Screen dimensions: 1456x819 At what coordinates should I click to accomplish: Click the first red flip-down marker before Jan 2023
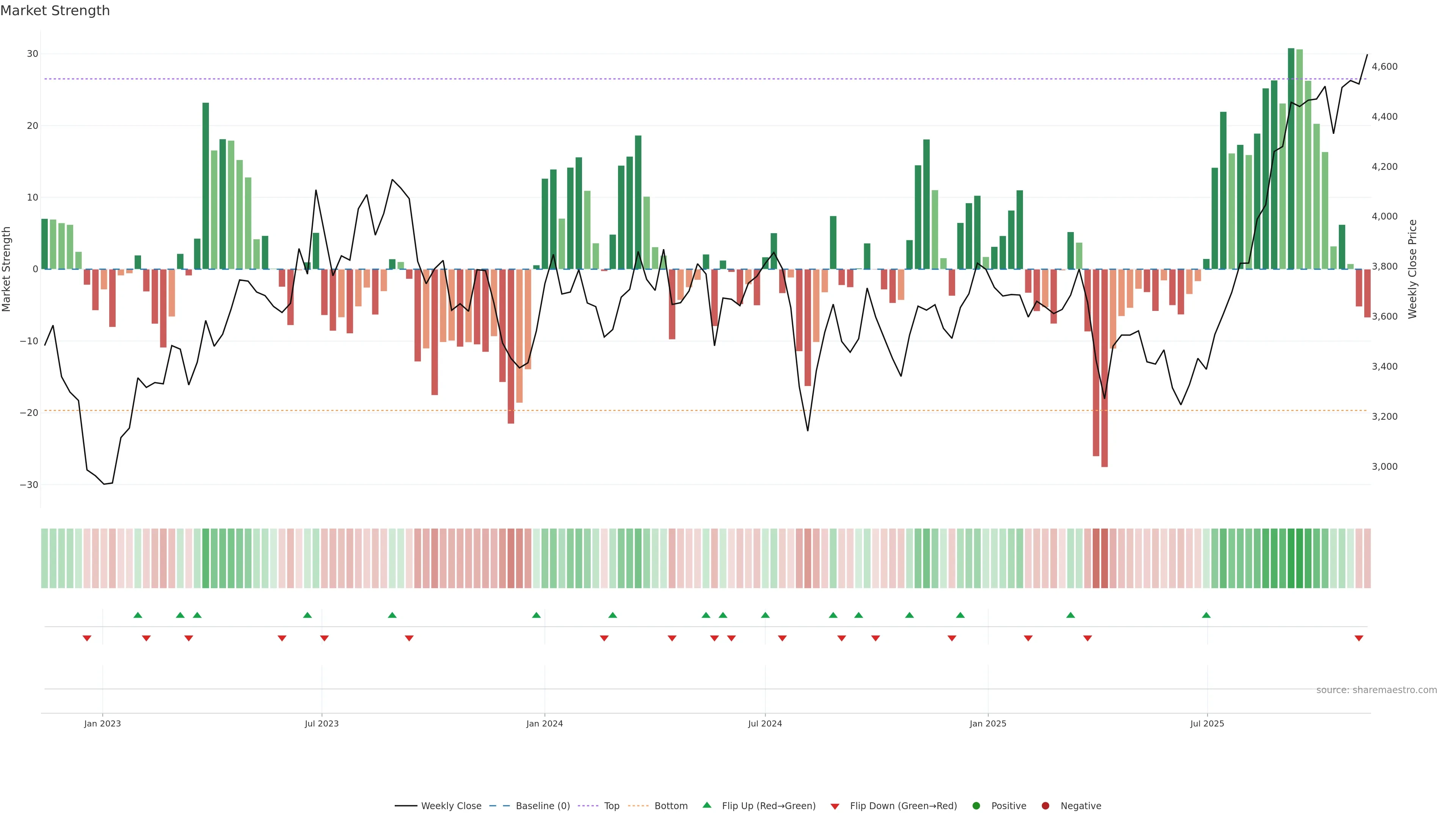point(86,638)
